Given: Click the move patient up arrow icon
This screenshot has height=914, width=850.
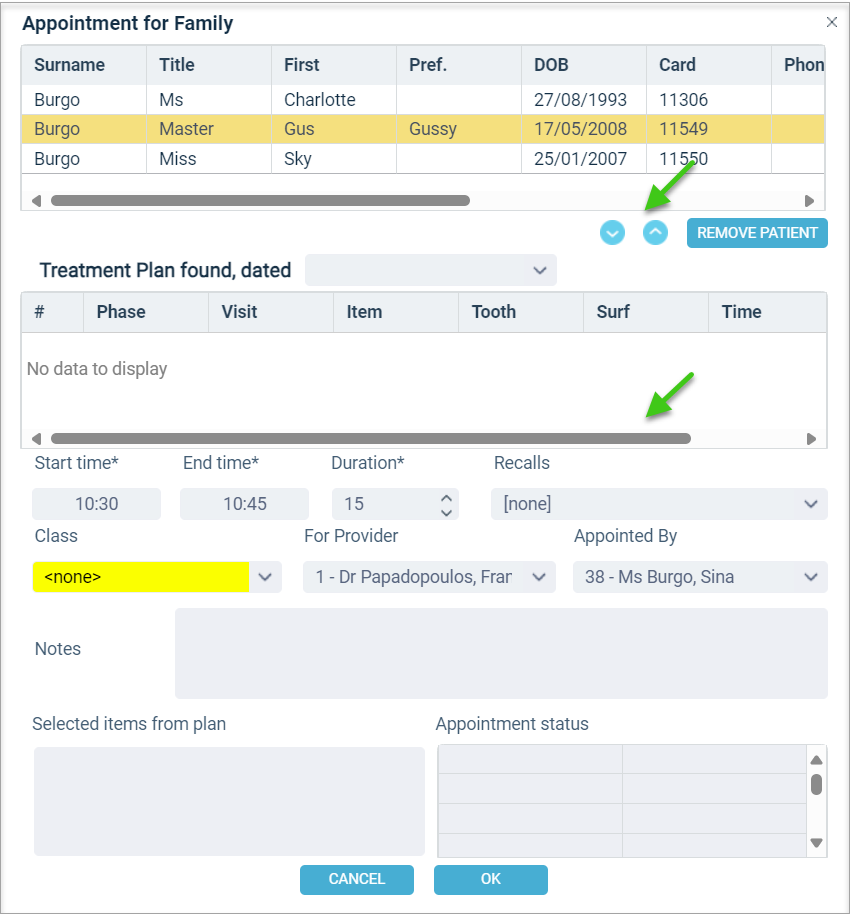Looking at the screenshot, I should [x=655, y=233].
